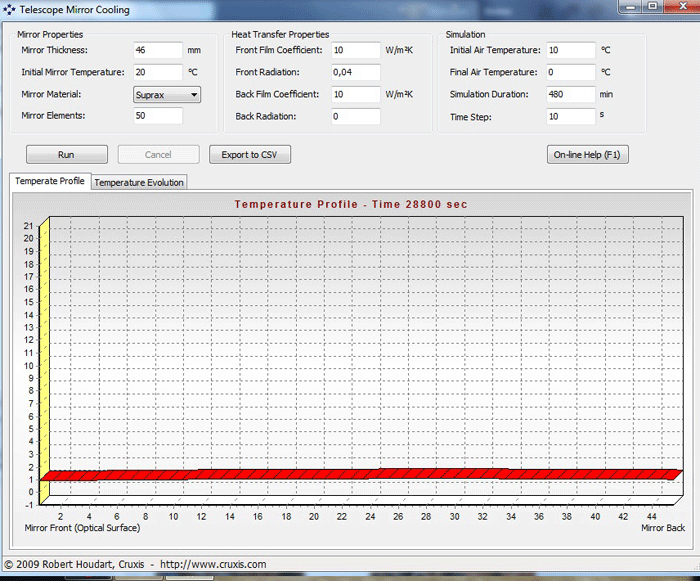Viewport: 700px width, 581px height.
Task: Click y-axis value 21
Action: click(29, 226)
